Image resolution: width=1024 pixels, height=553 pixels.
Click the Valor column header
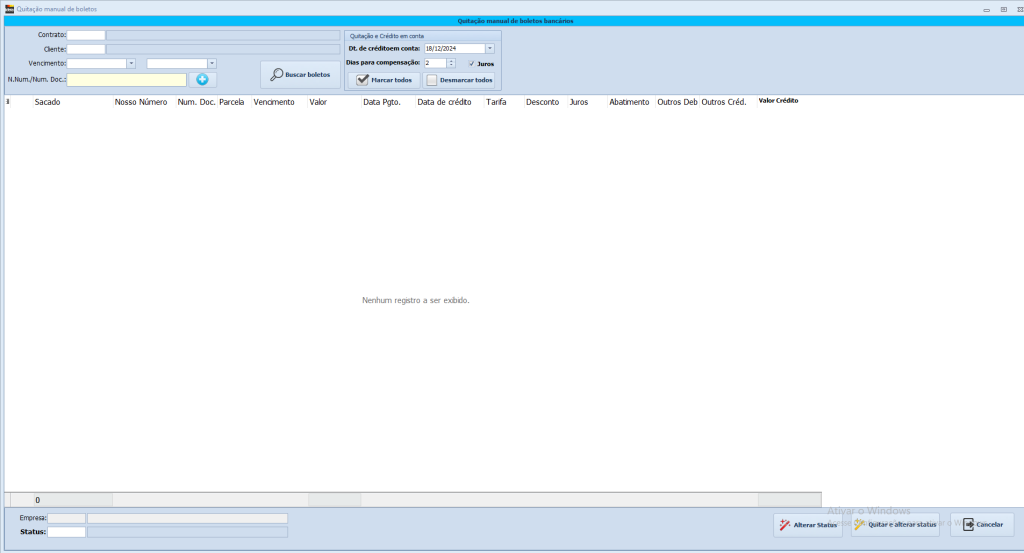318,102
